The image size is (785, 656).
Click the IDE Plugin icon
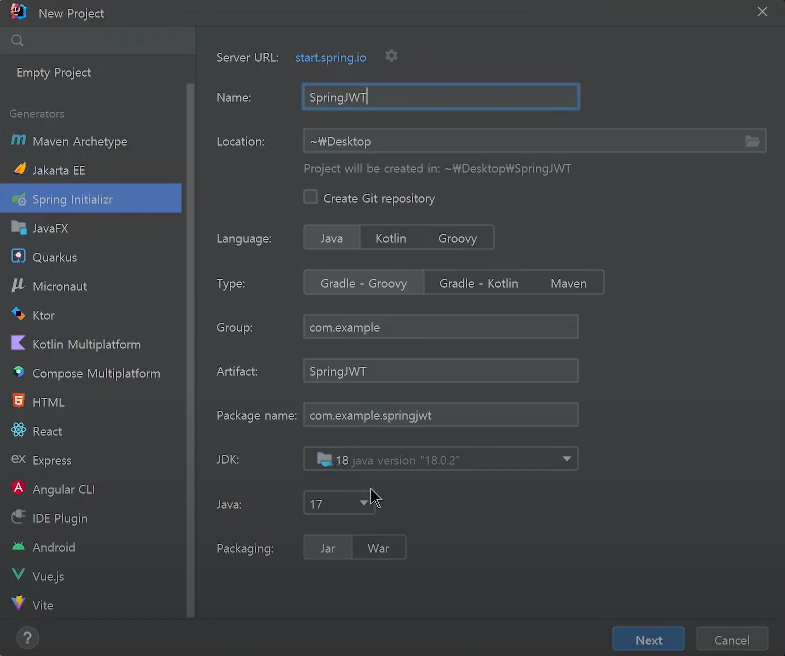pyautogui.click(x=19, y=517)
